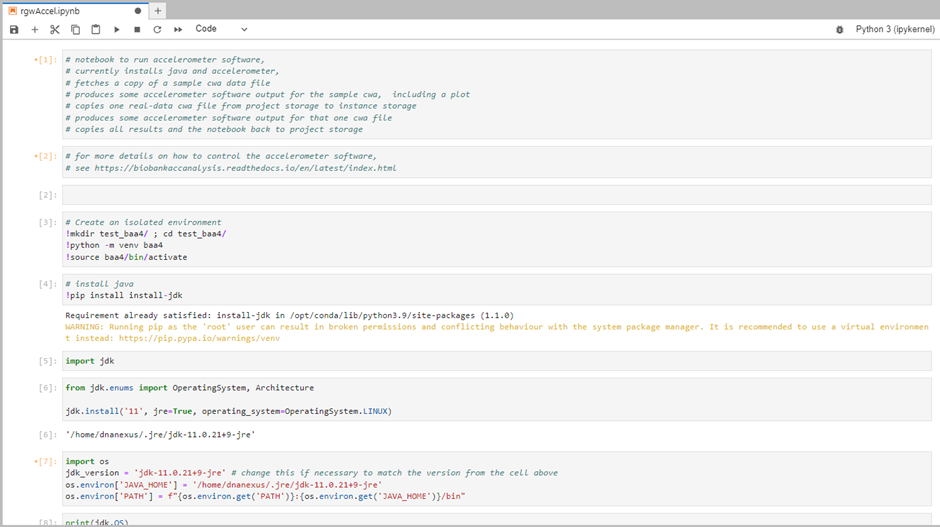Click the '# install java' comment
The height and width of the screenshot is (527, 940).
tap(100, 284)
